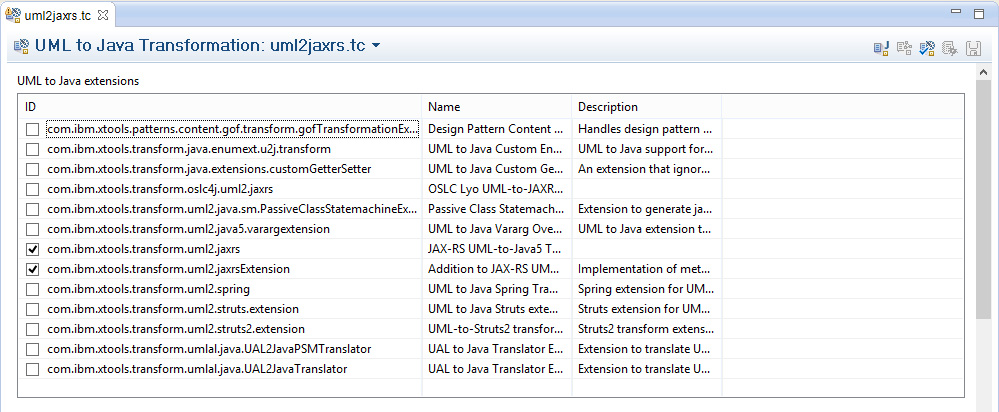Maximize the editor view
Image resolution: width=999 pixels, height=412 pixels.
(x=979, y=14)
